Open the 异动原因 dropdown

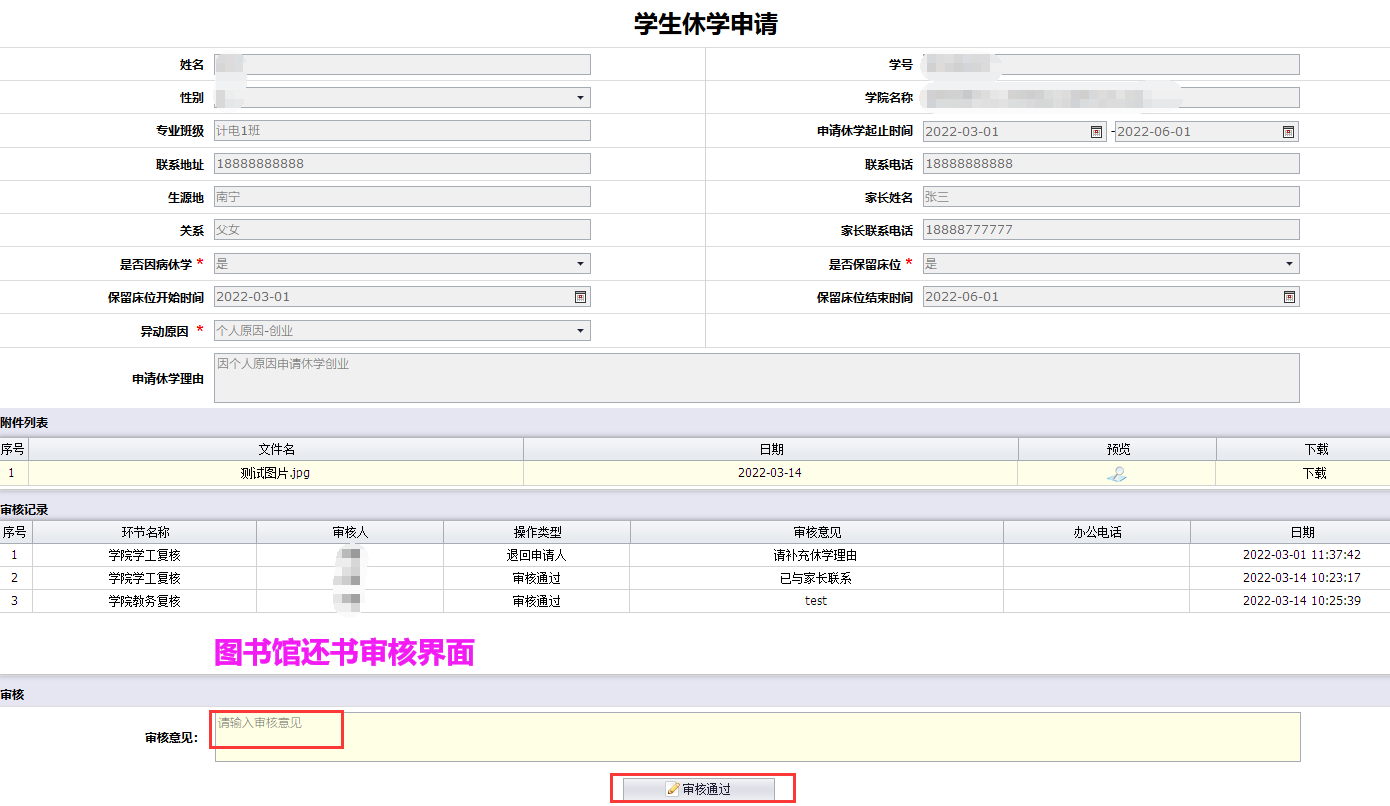[580, 331]
